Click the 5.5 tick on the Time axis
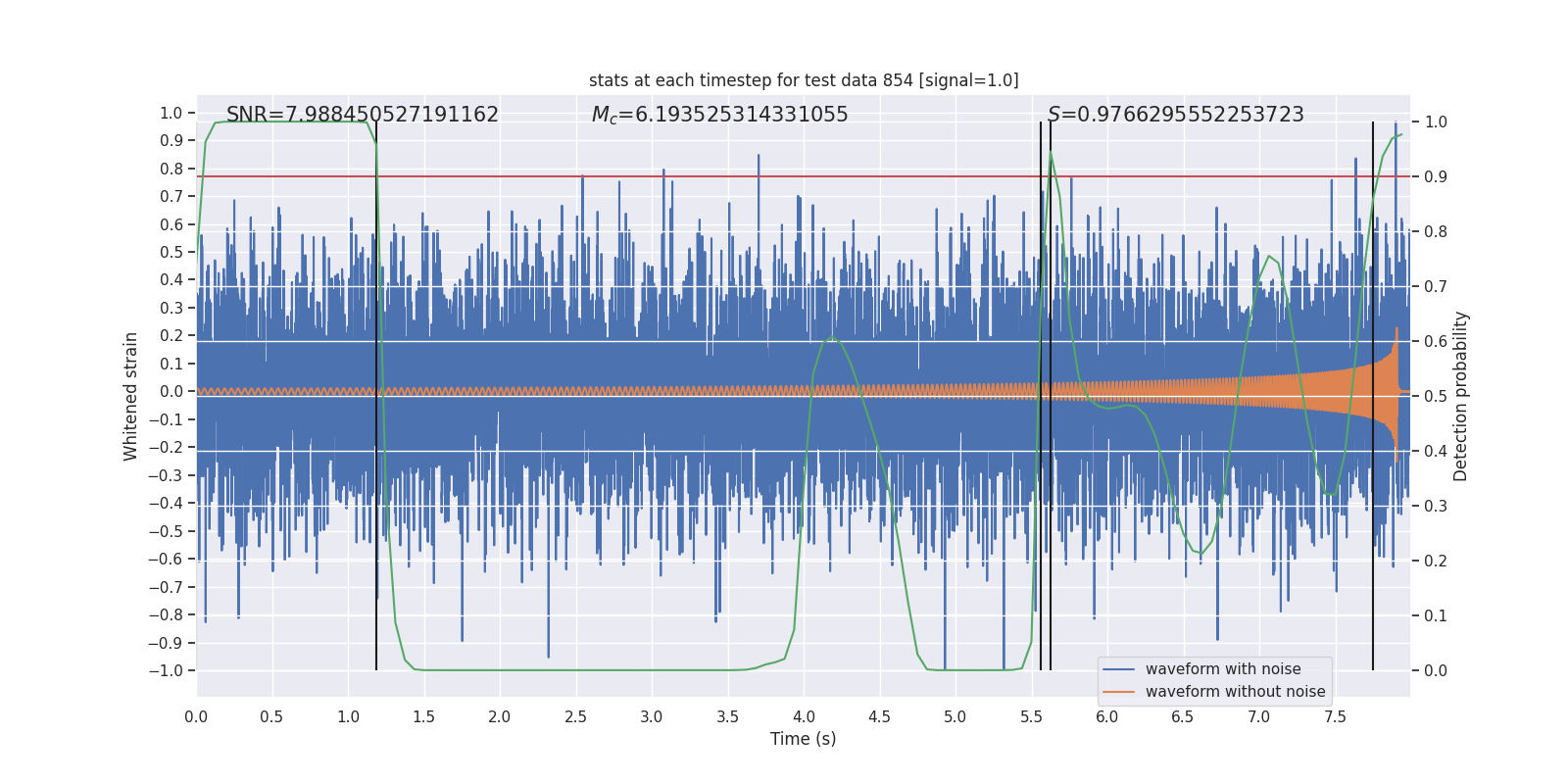Image resolution: width=1568 pixels, height=784 pixels. coord(1031,716)
